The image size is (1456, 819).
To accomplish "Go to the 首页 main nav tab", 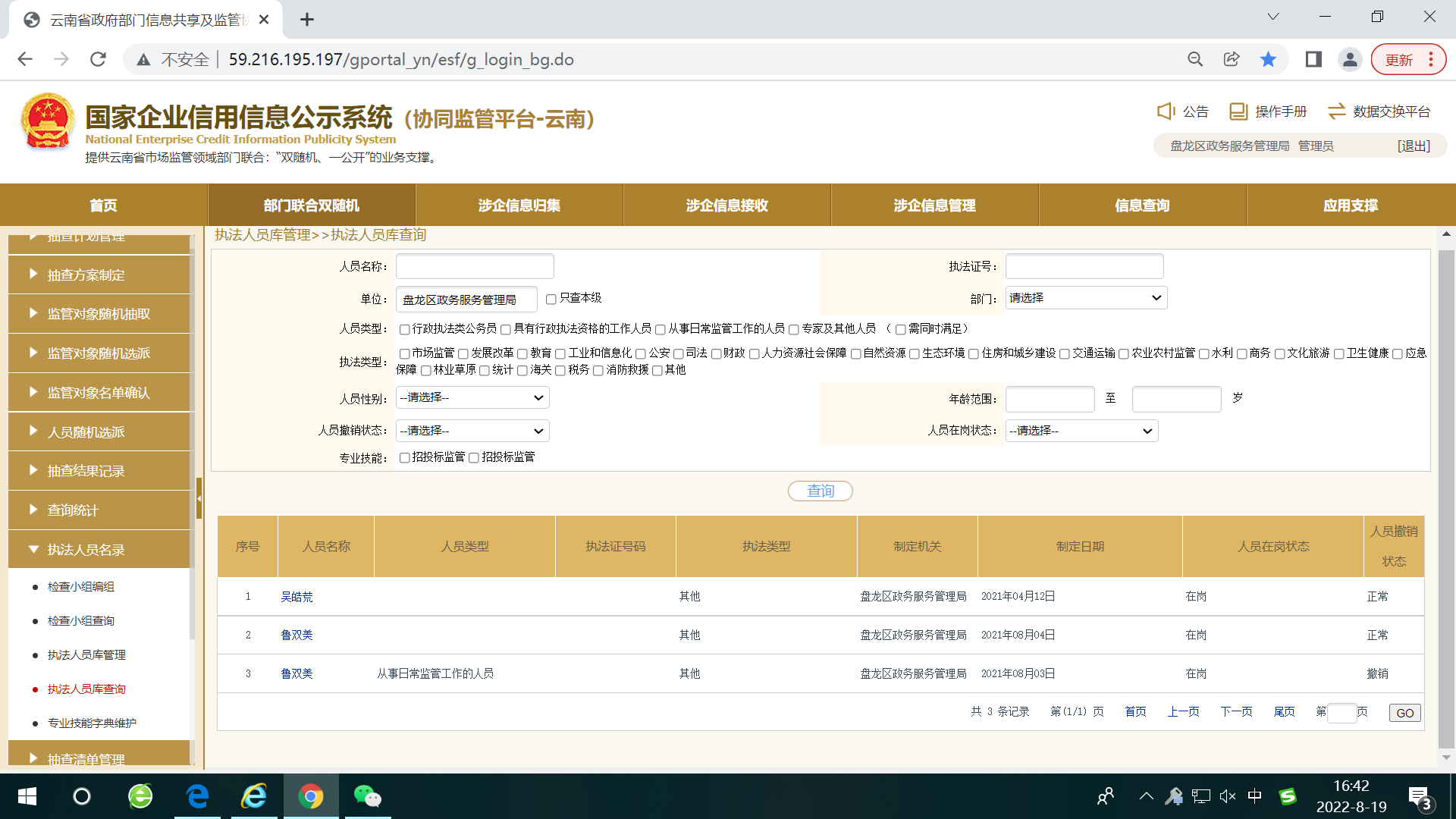I will (x=104, y=205).
